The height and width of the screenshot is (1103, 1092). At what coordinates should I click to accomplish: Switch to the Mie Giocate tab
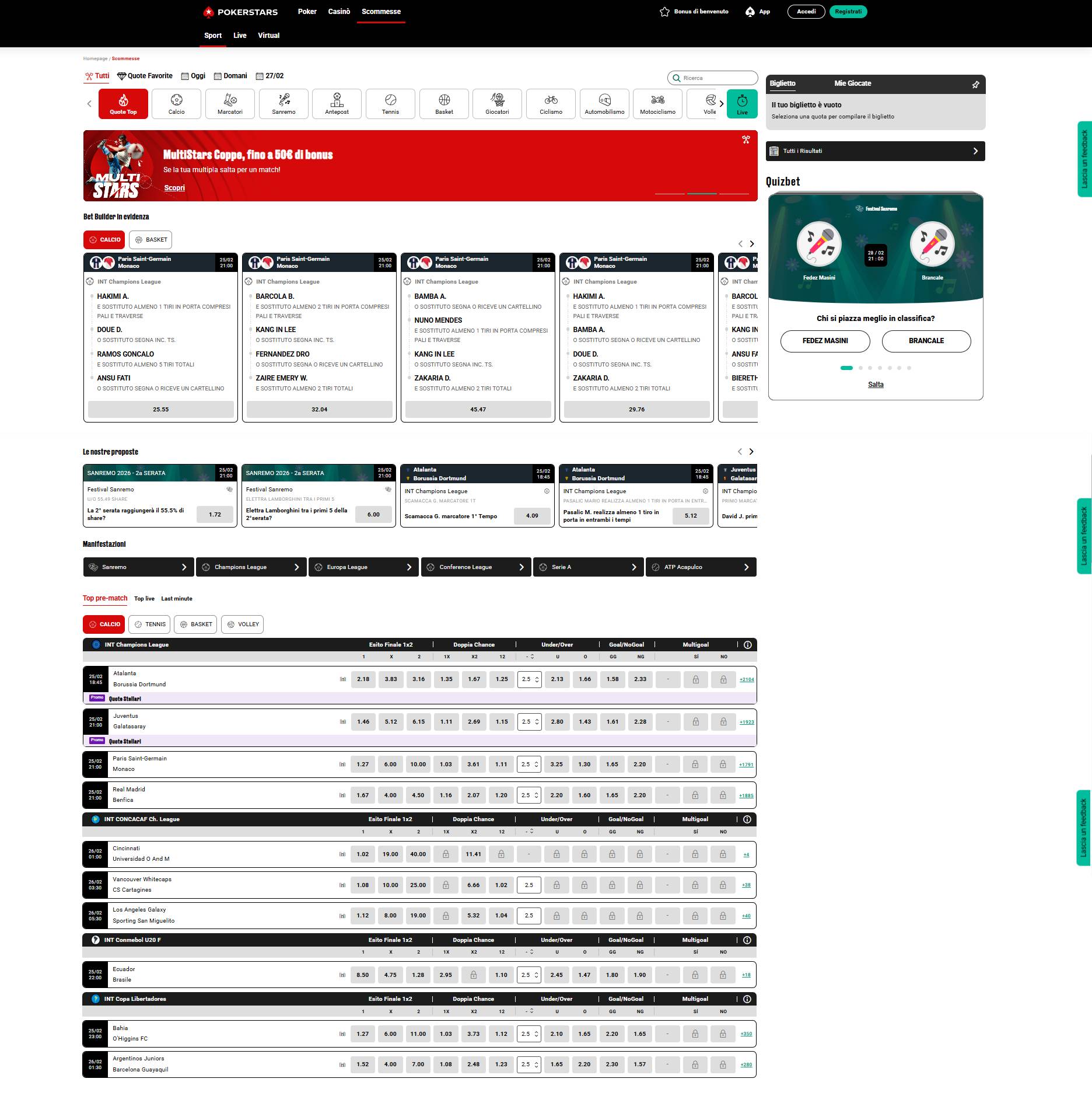pos(852,83)
